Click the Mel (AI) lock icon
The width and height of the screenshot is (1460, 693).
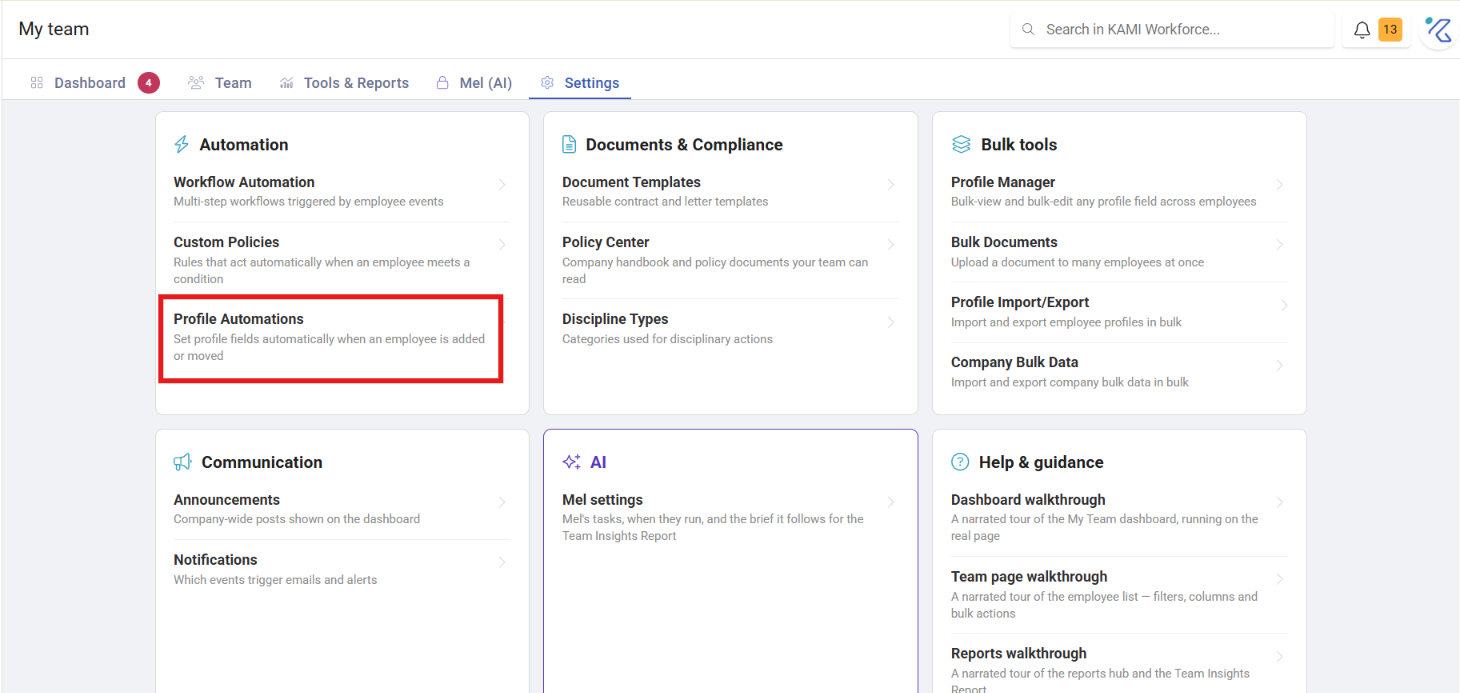(x=442, y=83)
